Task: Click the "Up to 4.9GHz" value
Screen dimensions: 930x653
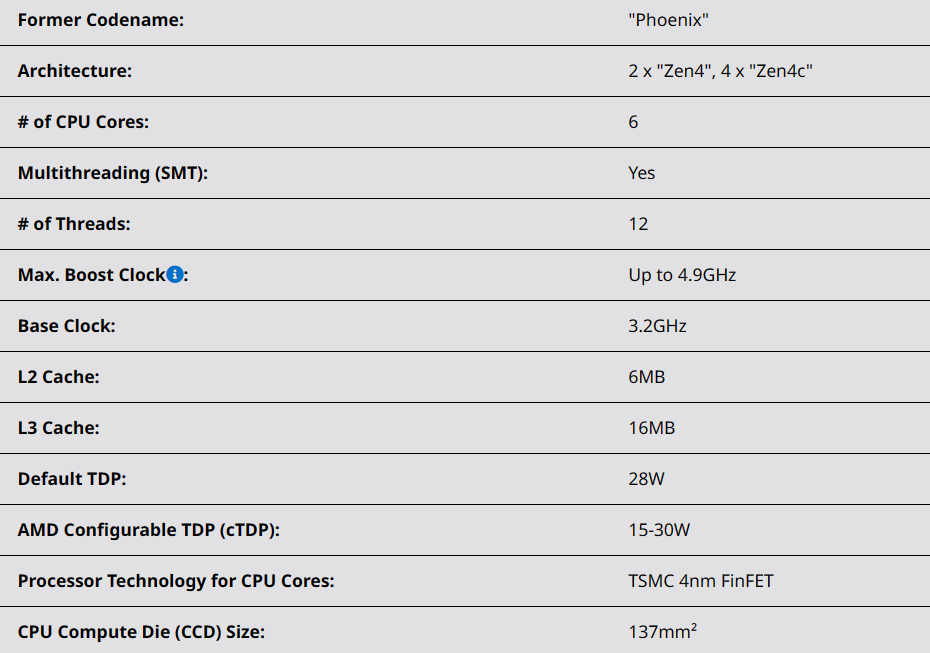Action: 682,275
